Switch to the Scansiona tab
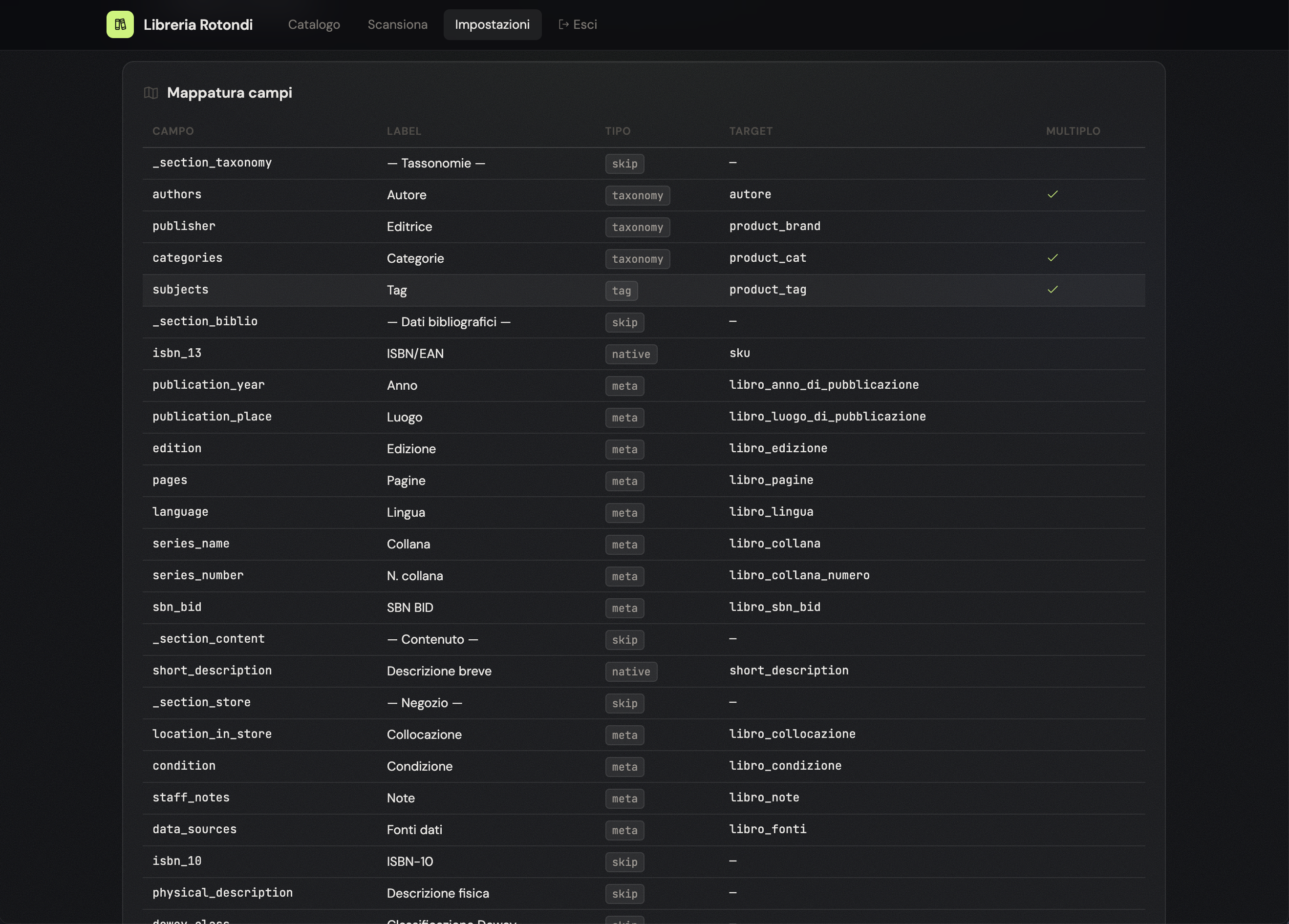Viewport: 1289px width, 924px height. pyautogui.click(x=397, y=24)
